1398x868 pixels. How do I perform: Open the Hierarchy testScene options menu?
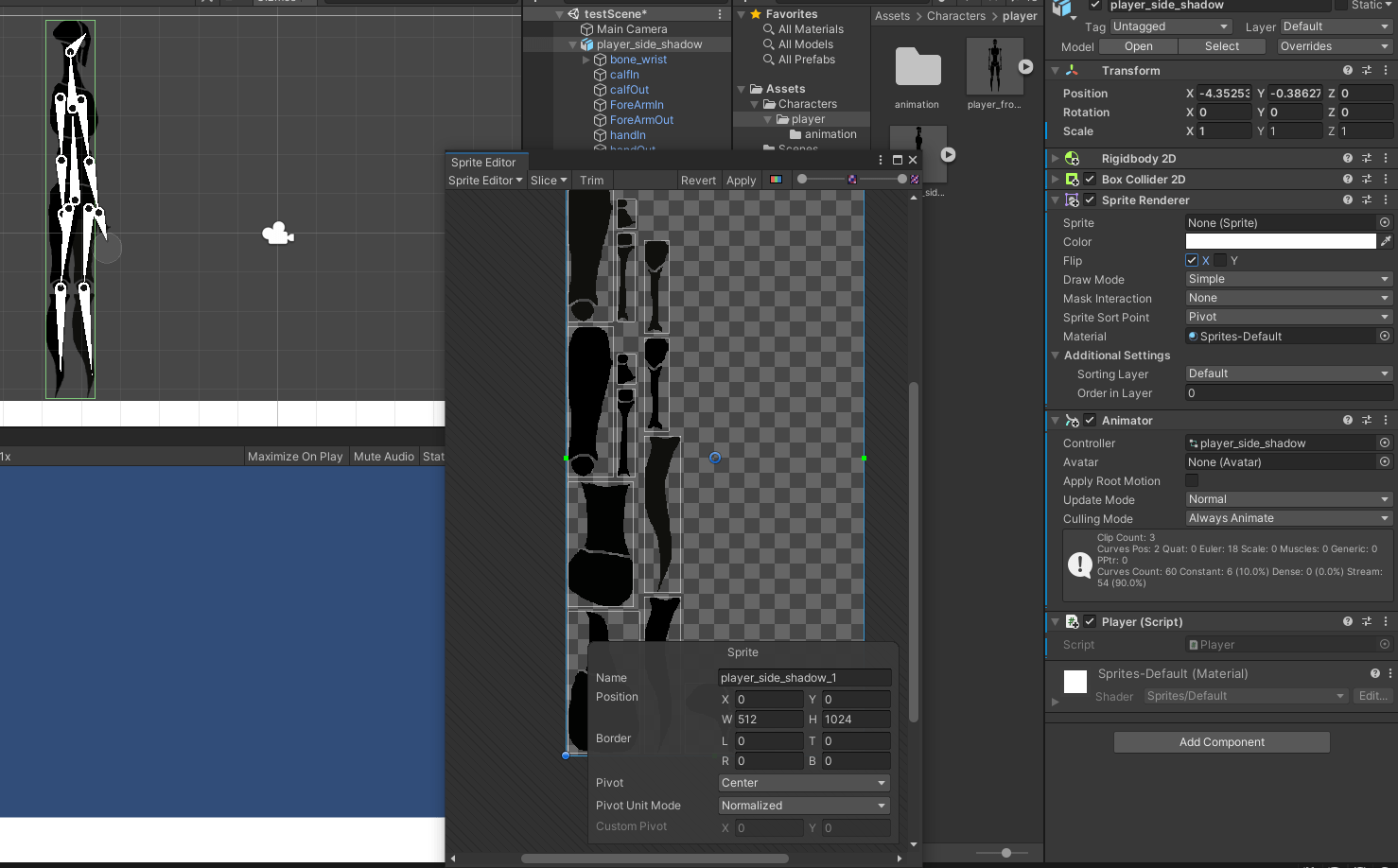[x=720, y=14]
